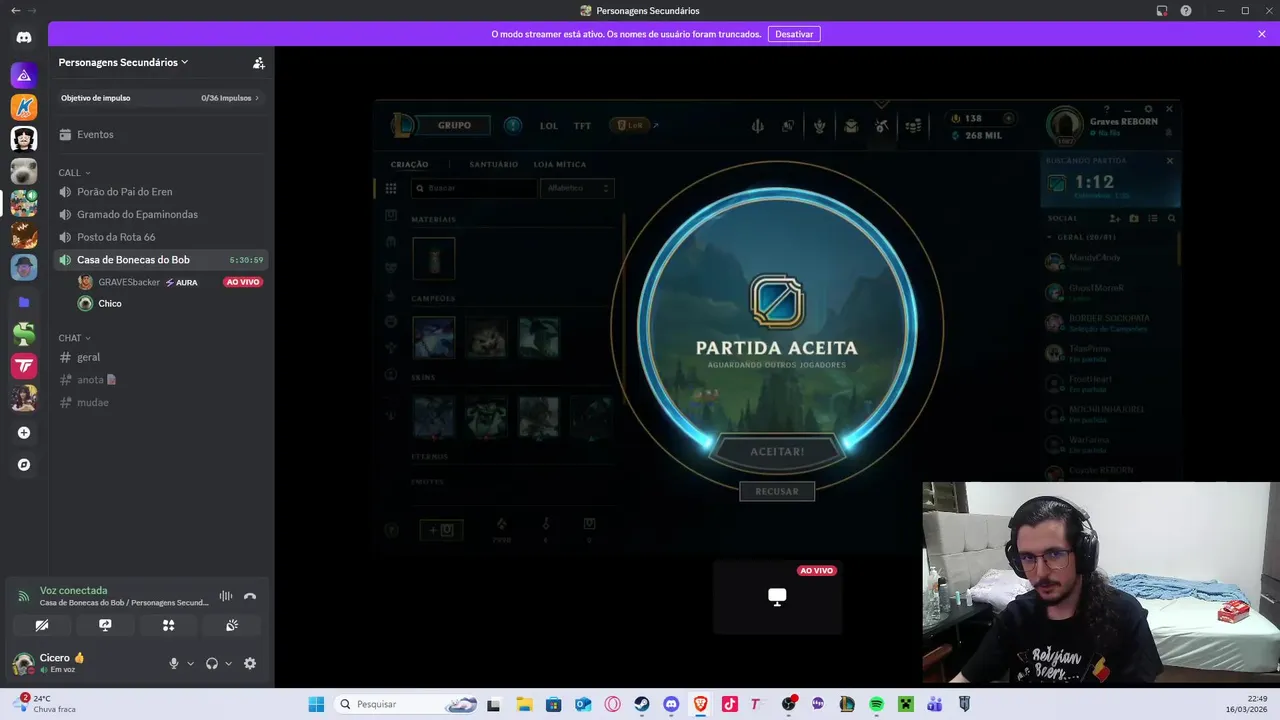Join voice channel Posto da Rota 66
The width and height of the screenshot is (1280, 720).
[x=160, y=237]
